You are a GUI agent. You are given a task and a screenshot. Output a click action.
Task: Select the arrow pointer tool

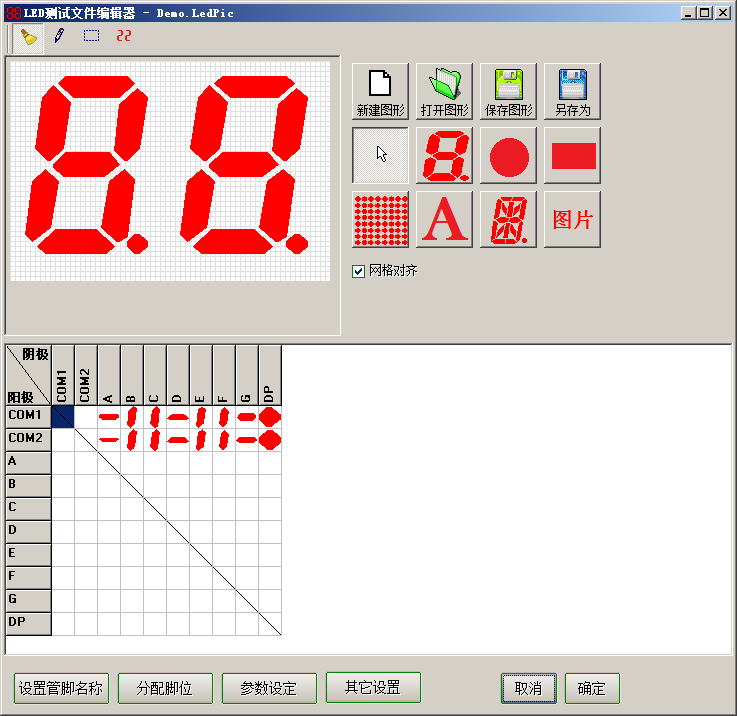[381, 155]
